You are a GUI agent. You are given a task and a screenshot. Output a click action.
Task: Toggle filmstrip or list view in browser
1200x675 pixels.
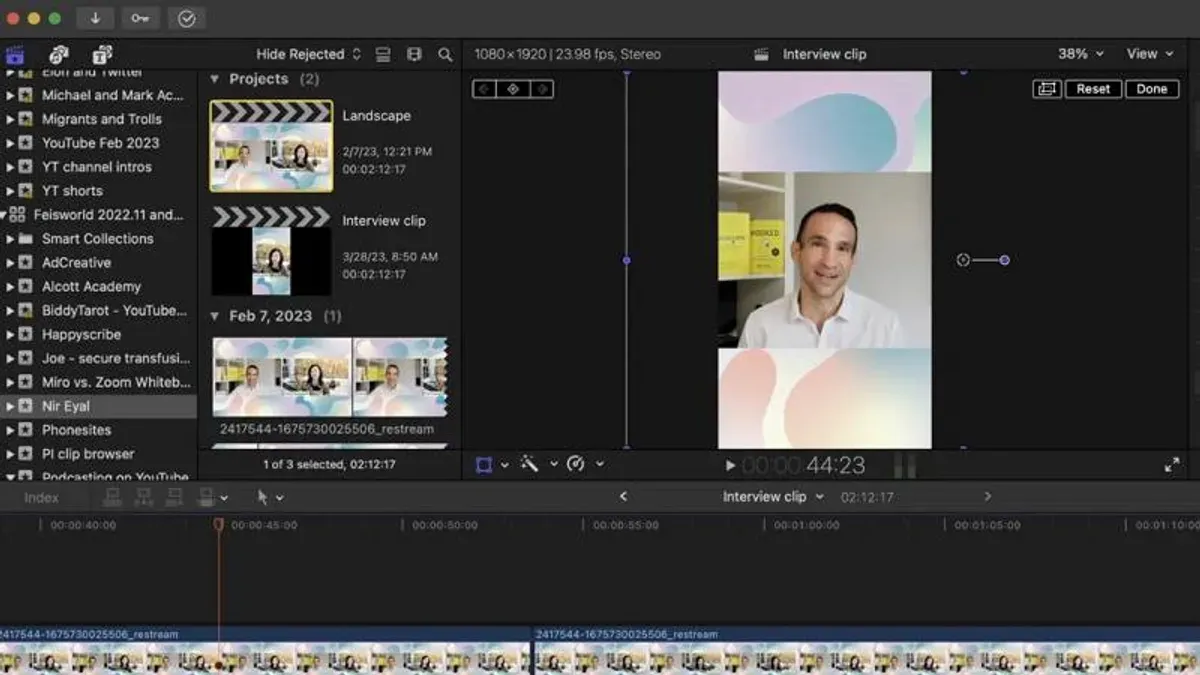point(414,54)
